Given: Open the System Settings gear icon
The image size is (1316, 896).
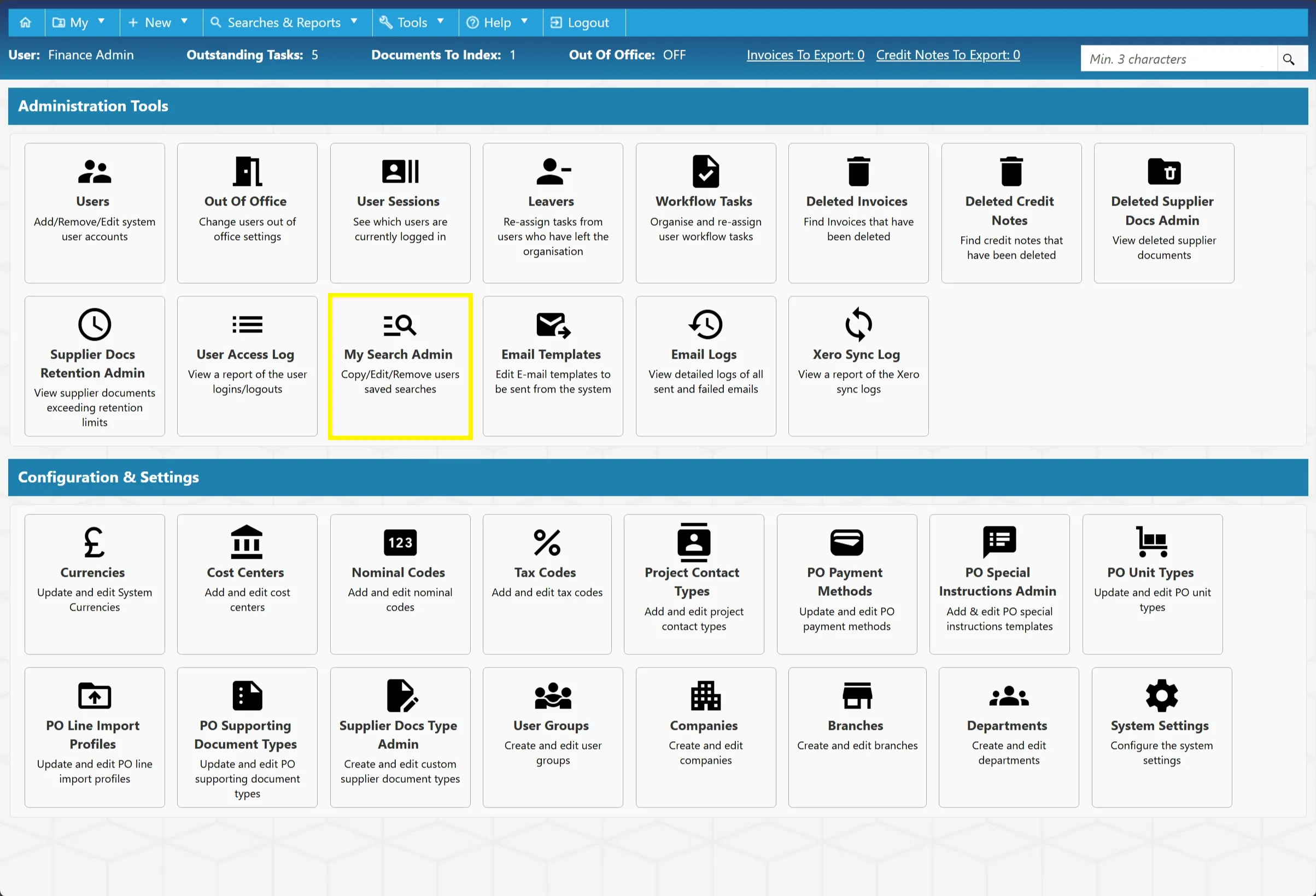Looking at the screenshot, I should [1162, 695].
